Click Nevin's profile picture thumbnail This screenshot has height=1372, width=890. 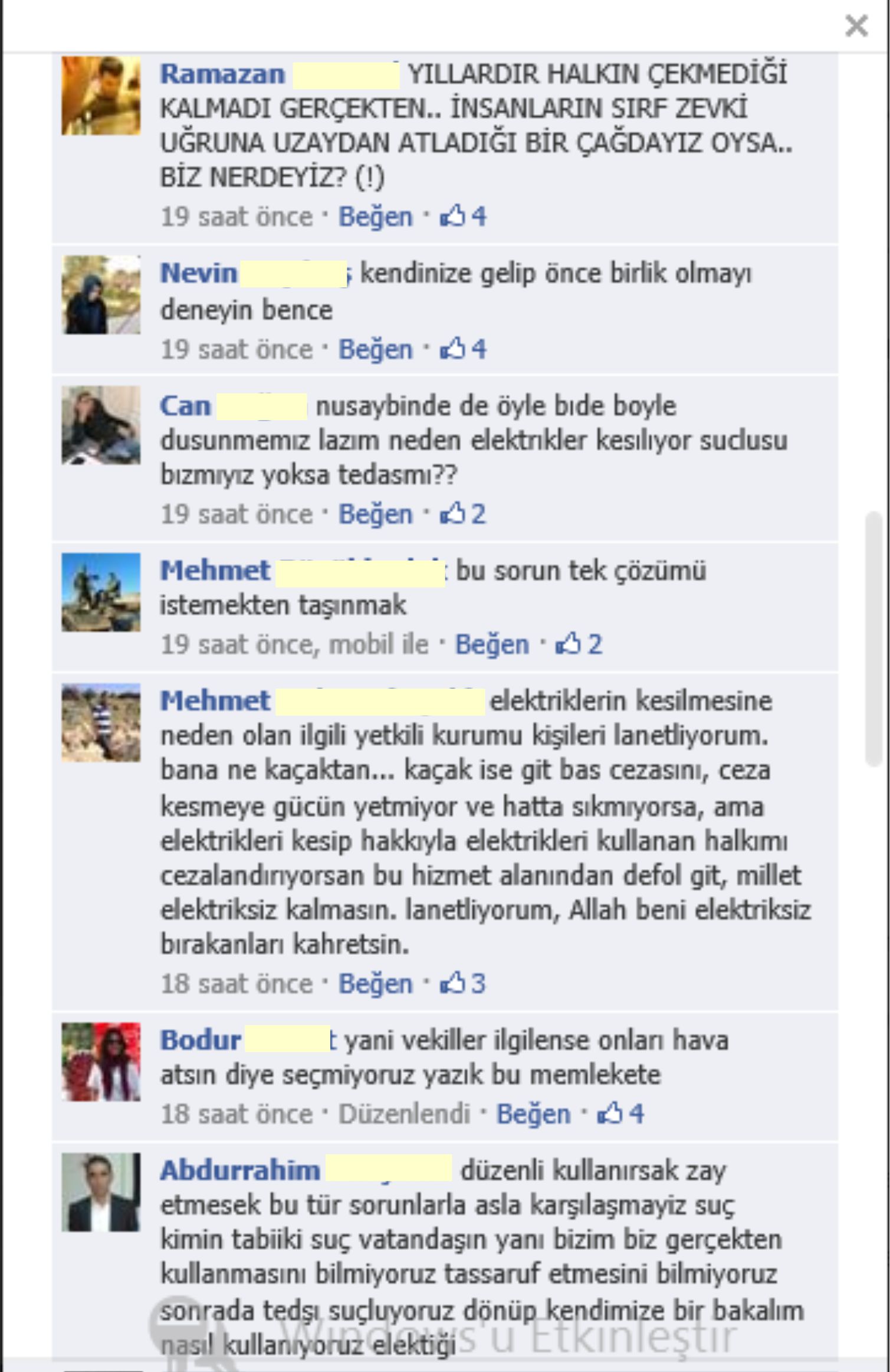tap(101, 295)
